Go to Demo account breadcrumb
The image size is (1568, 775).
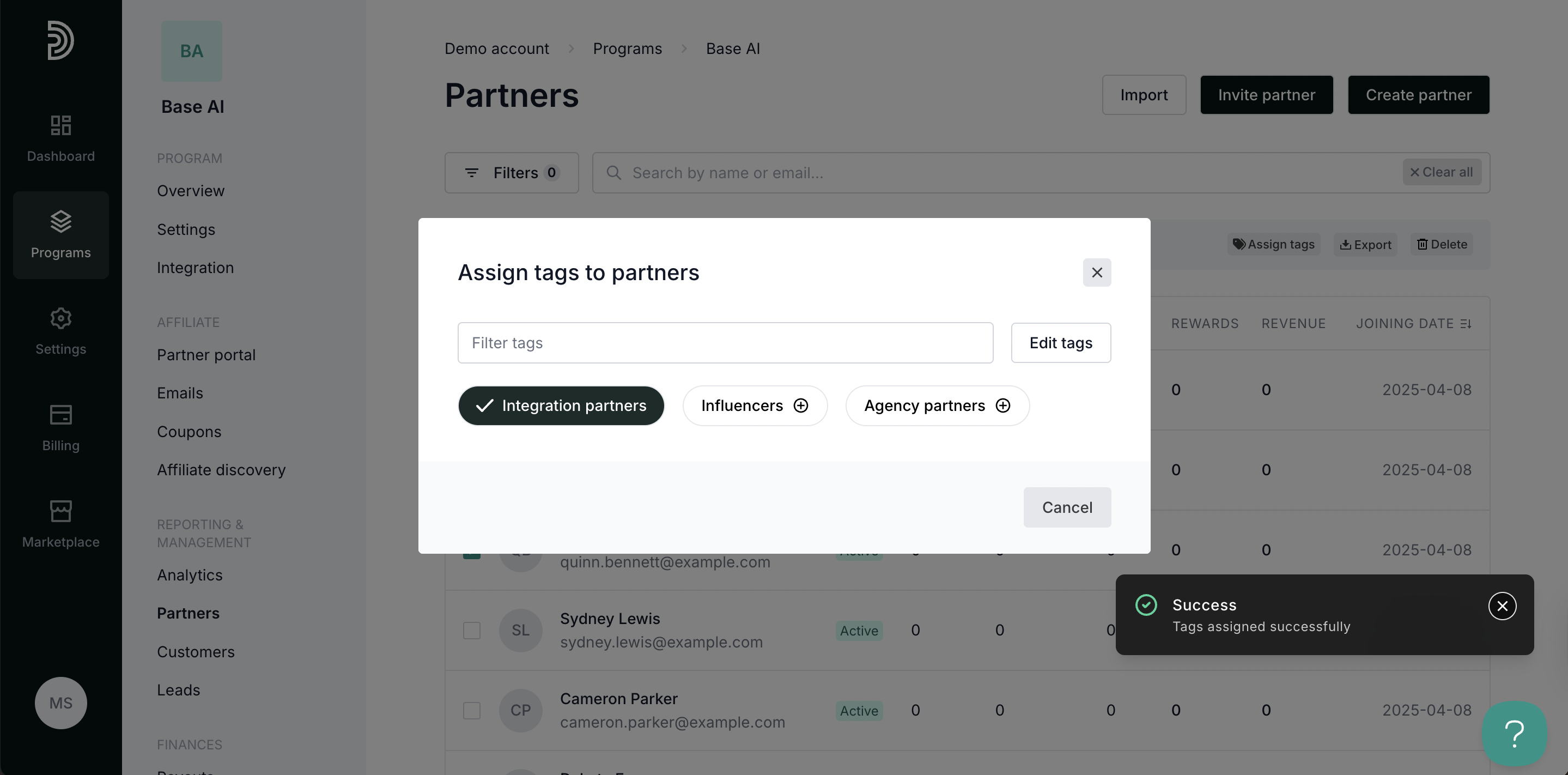pyautogui.click(x=497, y=49)
